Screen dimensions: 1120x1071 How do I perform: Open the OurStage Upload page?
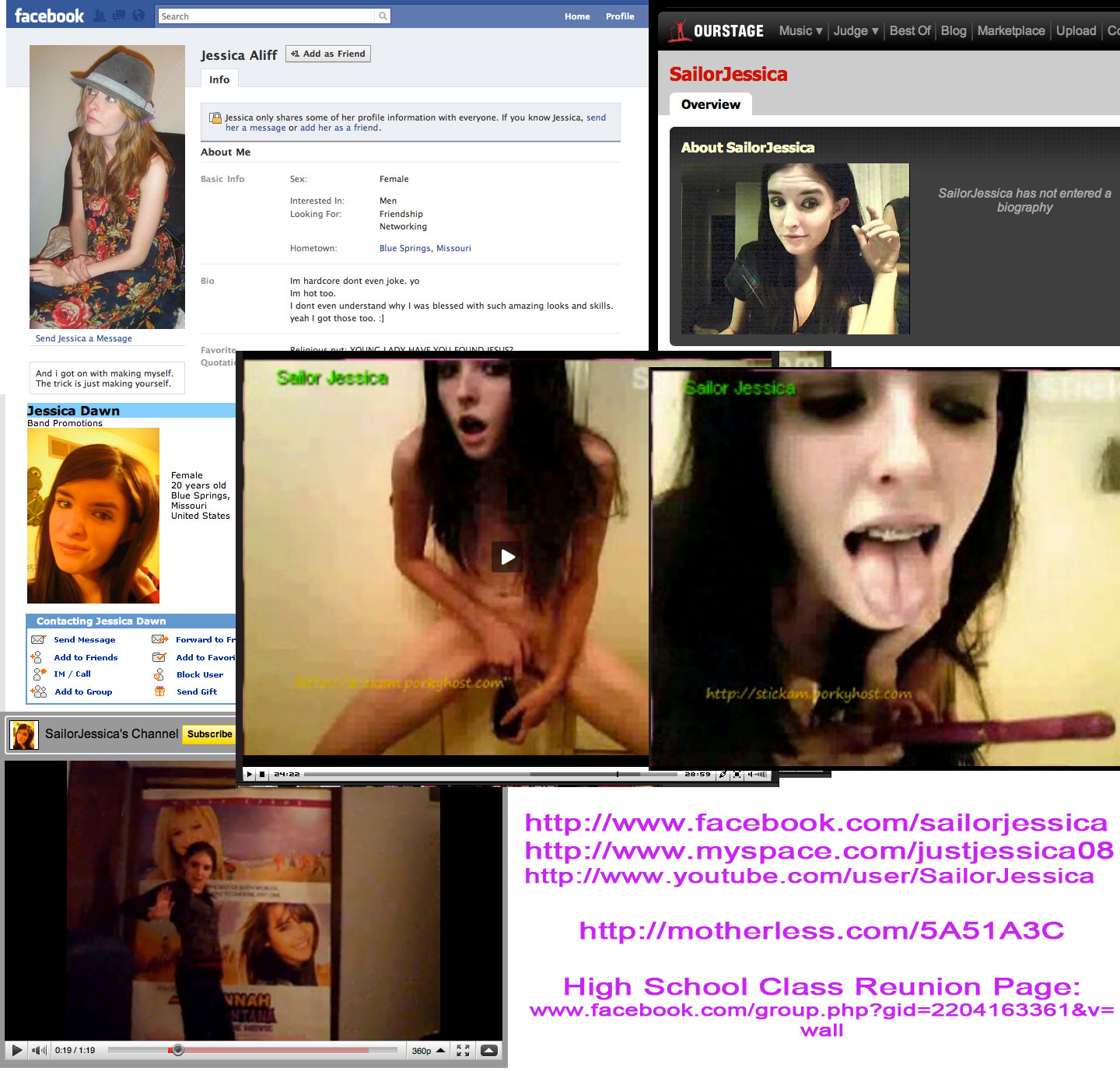coord(1076,30)
